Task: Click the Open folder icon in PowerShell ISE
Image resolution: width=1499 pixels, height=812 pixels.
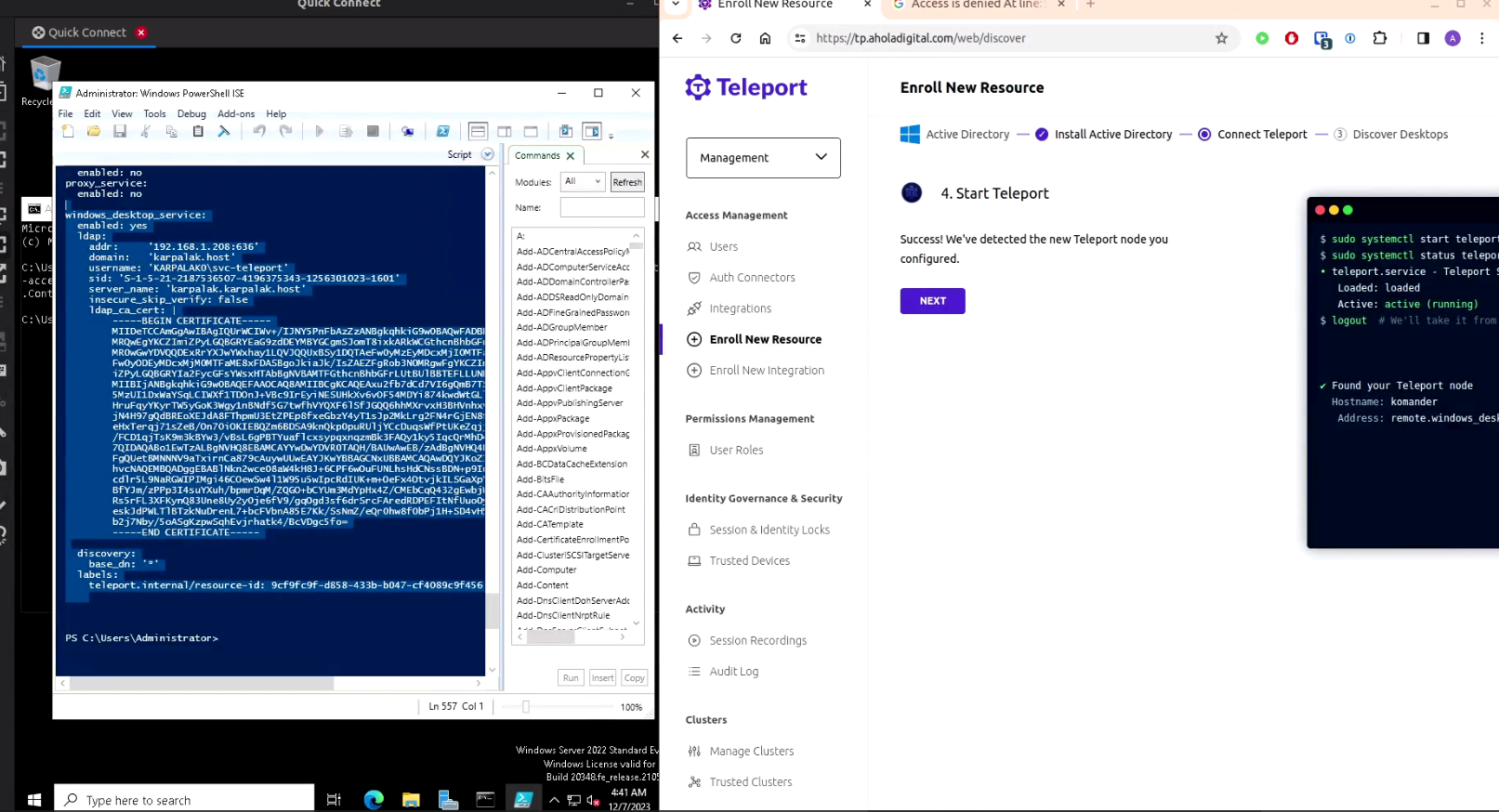Action: pos(94,132)
